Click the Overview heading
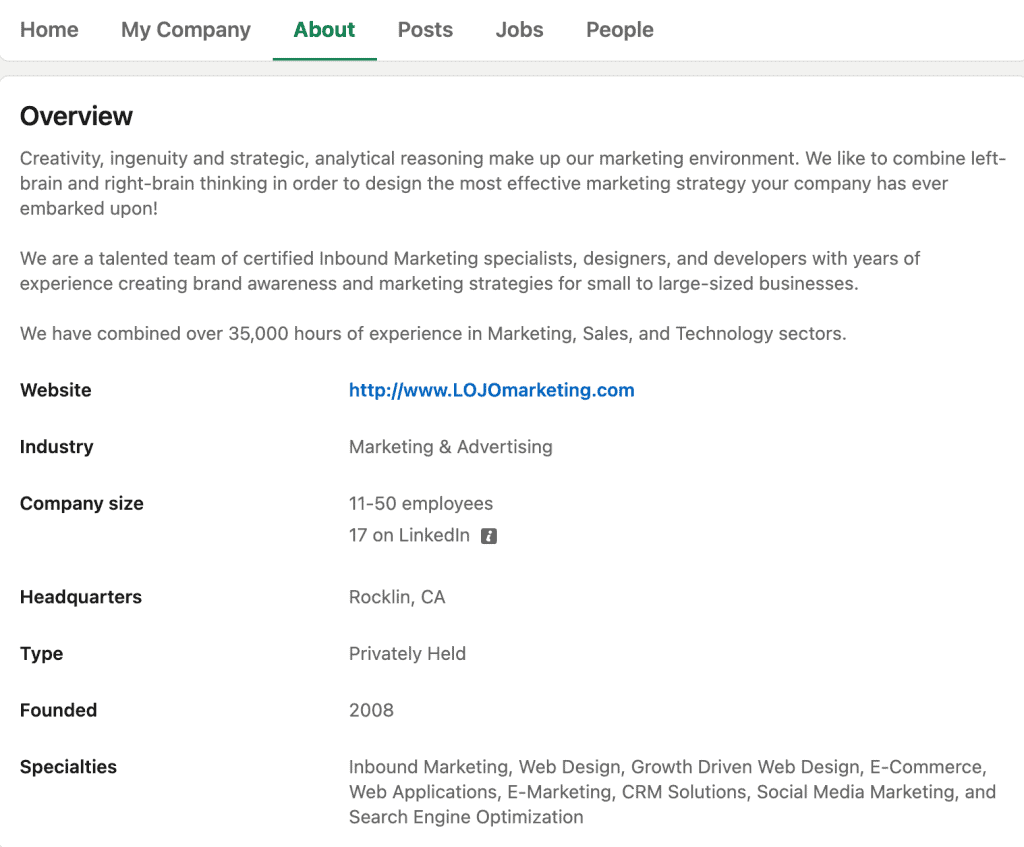This screenshot has height=847, width=1024. tap(76, 116)
